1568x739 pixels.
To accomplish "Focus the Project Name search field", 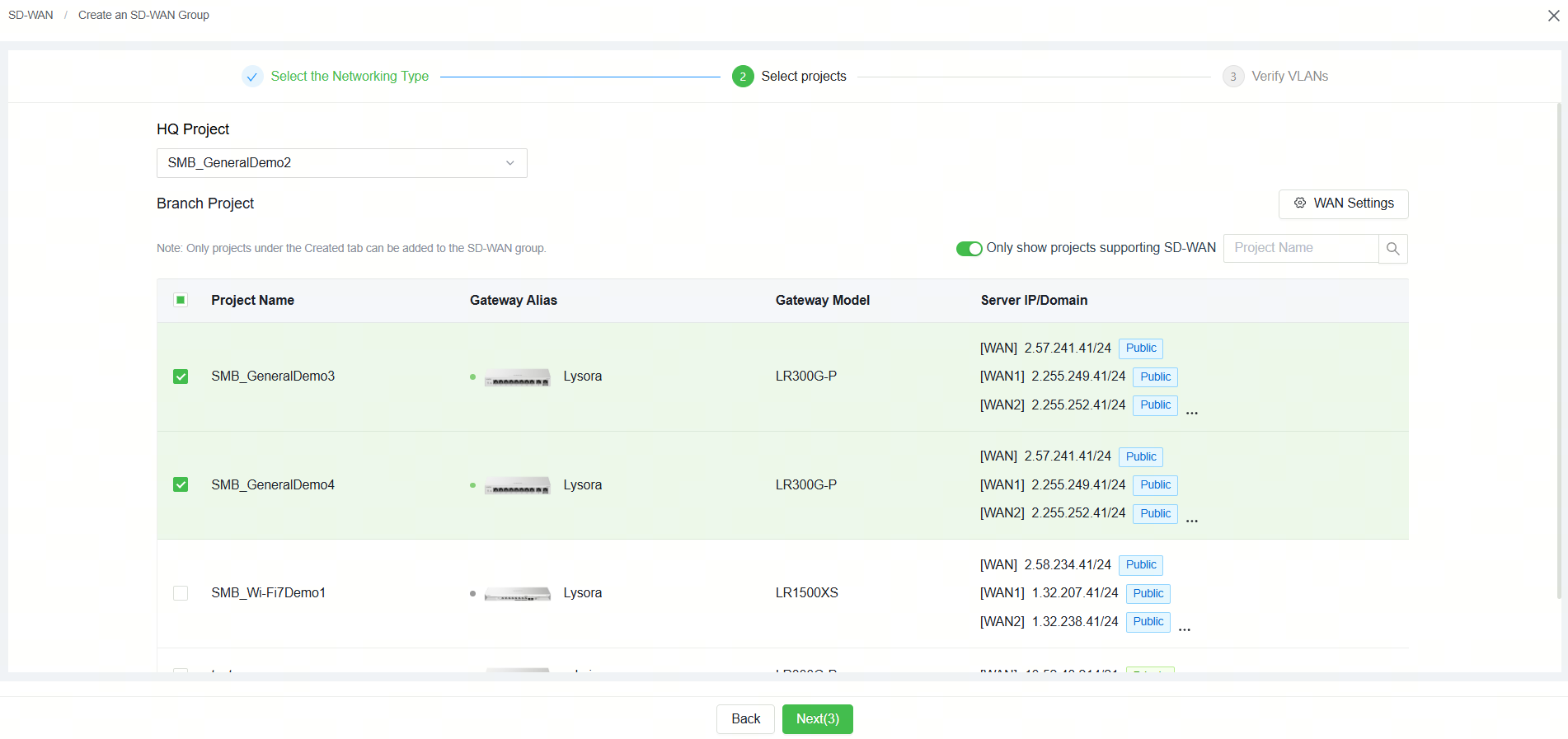I will [1301, 248].
